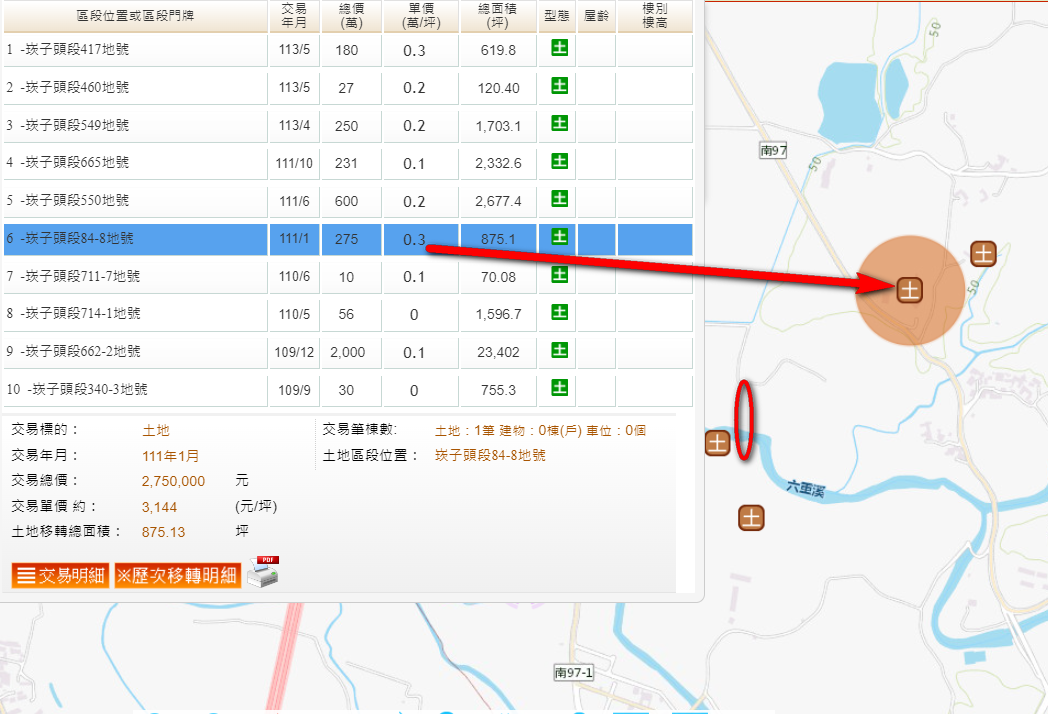
Task: Sort by 交易年月 column header
Action: click(294, 15)
